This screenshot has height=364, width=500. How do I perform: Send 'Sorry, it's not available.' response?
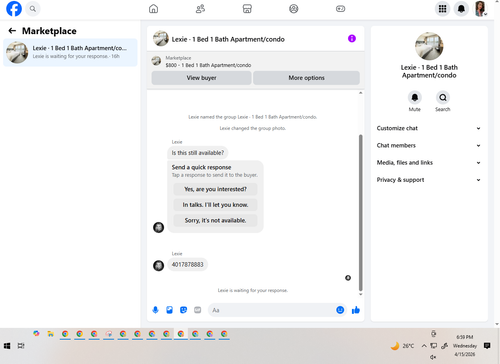pos(215,220)
